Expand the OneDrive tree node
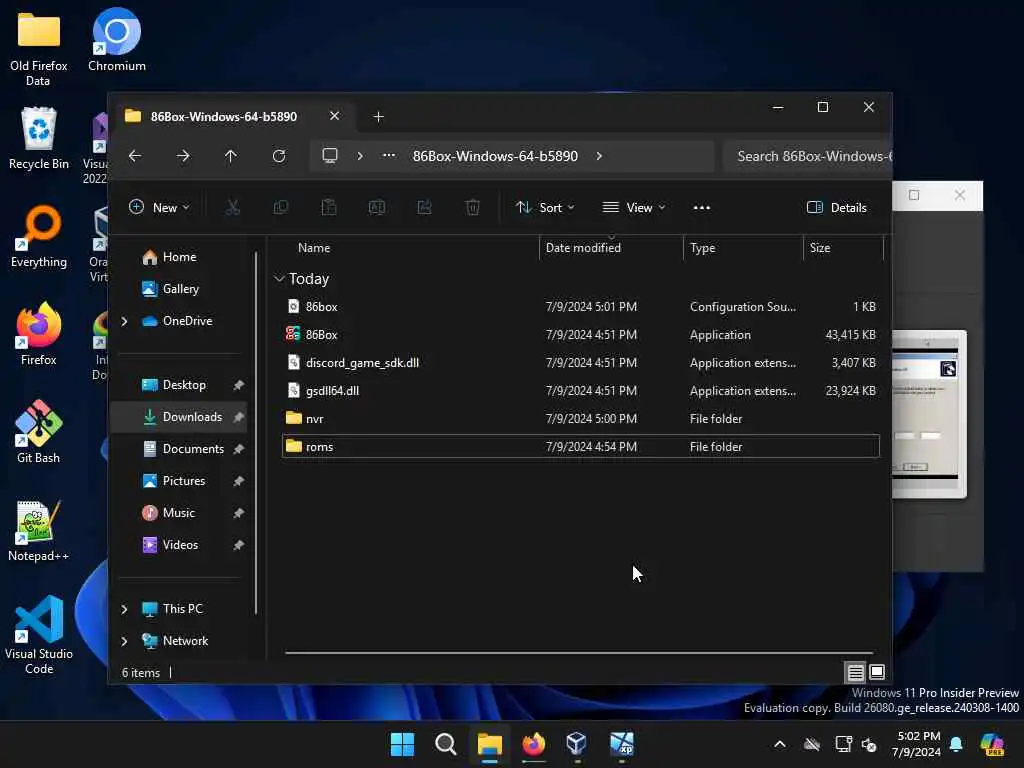This screenshot has height=768, width=1024. click(x=124, y=321)
